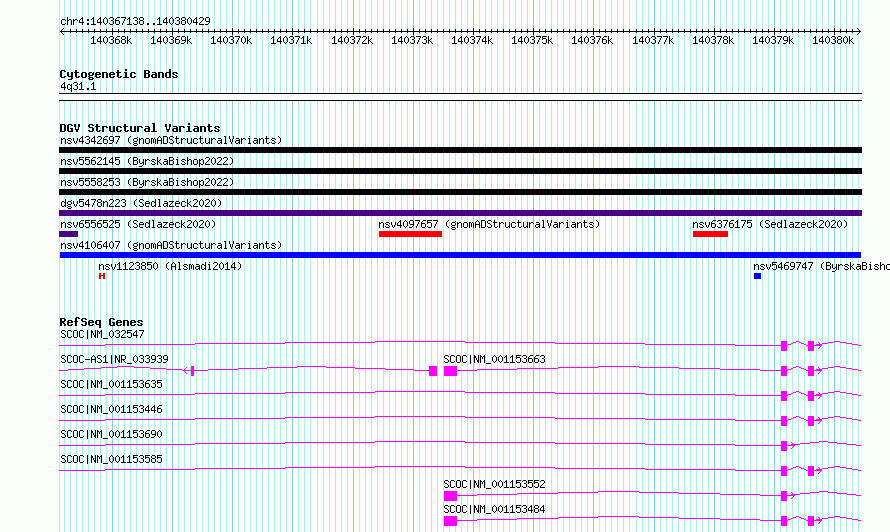This screenshot has height=532, width=890.
Task: Open SCOC|NM_001153446 transcript label
Action: 111,409
